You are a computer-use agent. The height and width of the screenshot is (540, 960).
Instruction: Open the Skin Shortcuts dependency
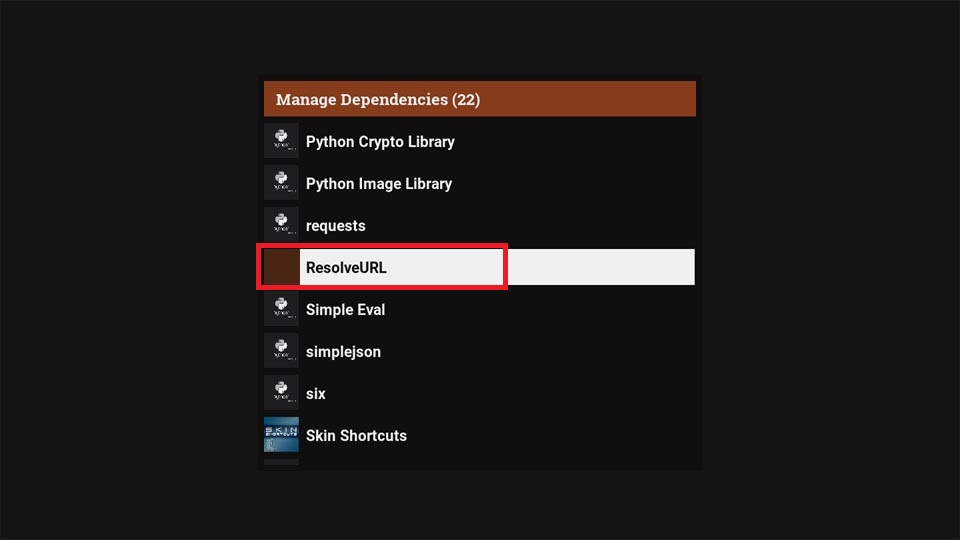479,435
